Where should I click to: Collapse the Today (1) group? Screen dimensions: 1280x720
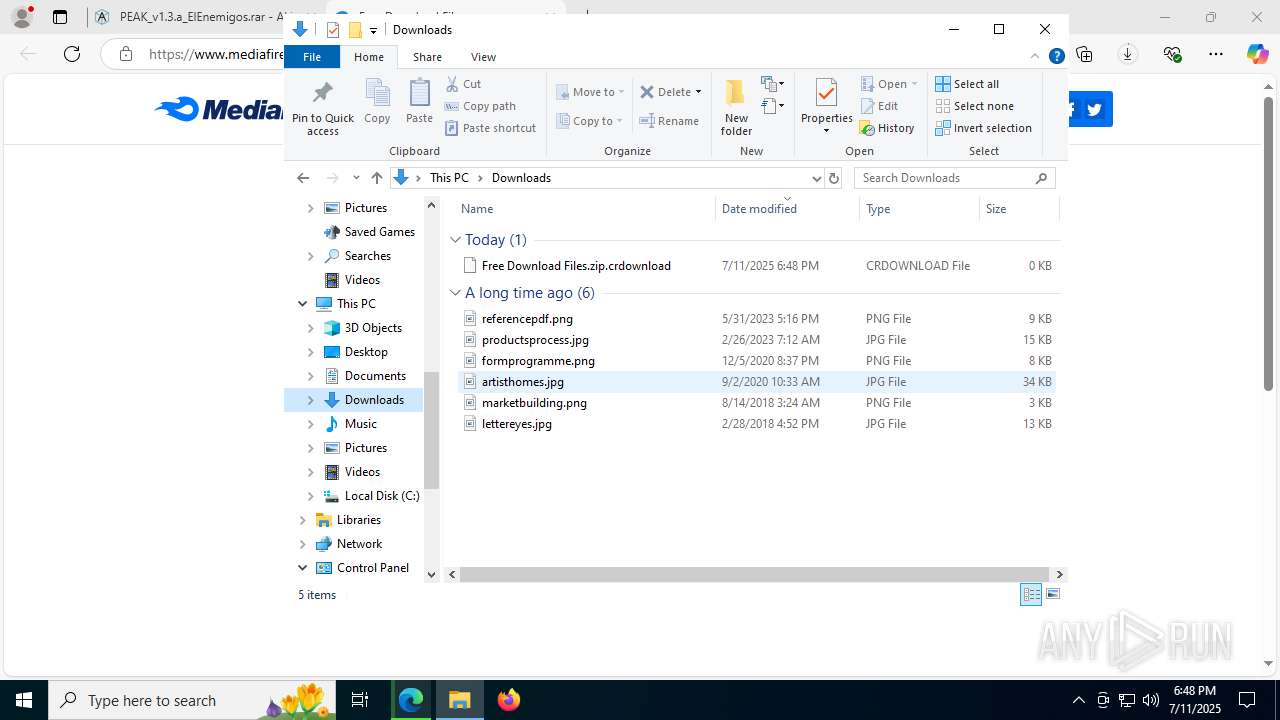click(x=455, y=240)
